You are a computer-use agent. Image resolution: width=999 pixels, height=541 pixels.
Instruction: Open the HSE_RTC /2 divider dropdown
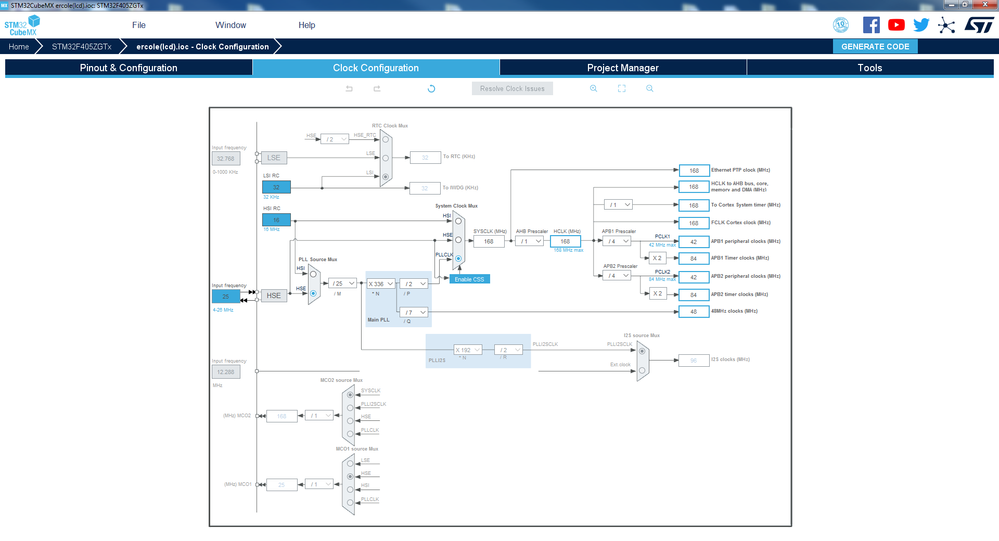pos(334,139)
